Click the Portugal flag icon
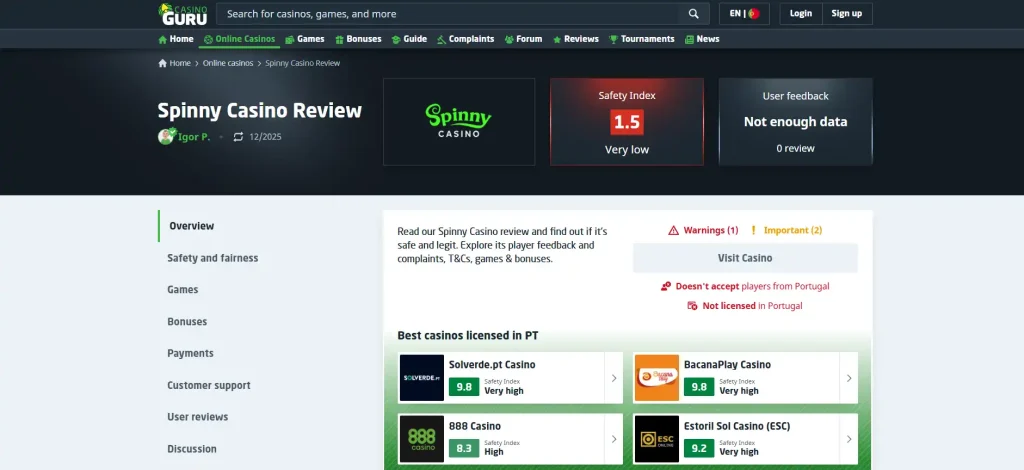 click(754, 13)
